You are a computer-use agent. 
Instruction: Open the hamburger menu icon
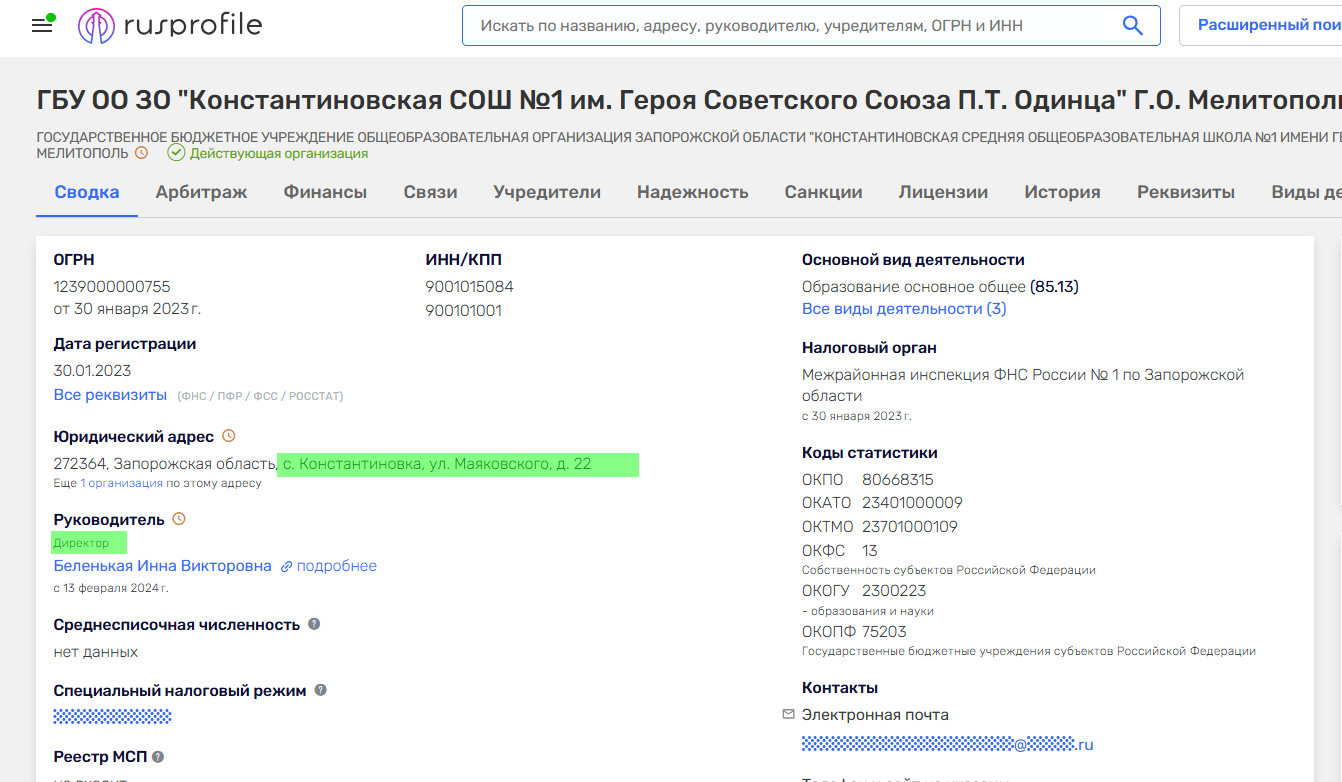42,26
